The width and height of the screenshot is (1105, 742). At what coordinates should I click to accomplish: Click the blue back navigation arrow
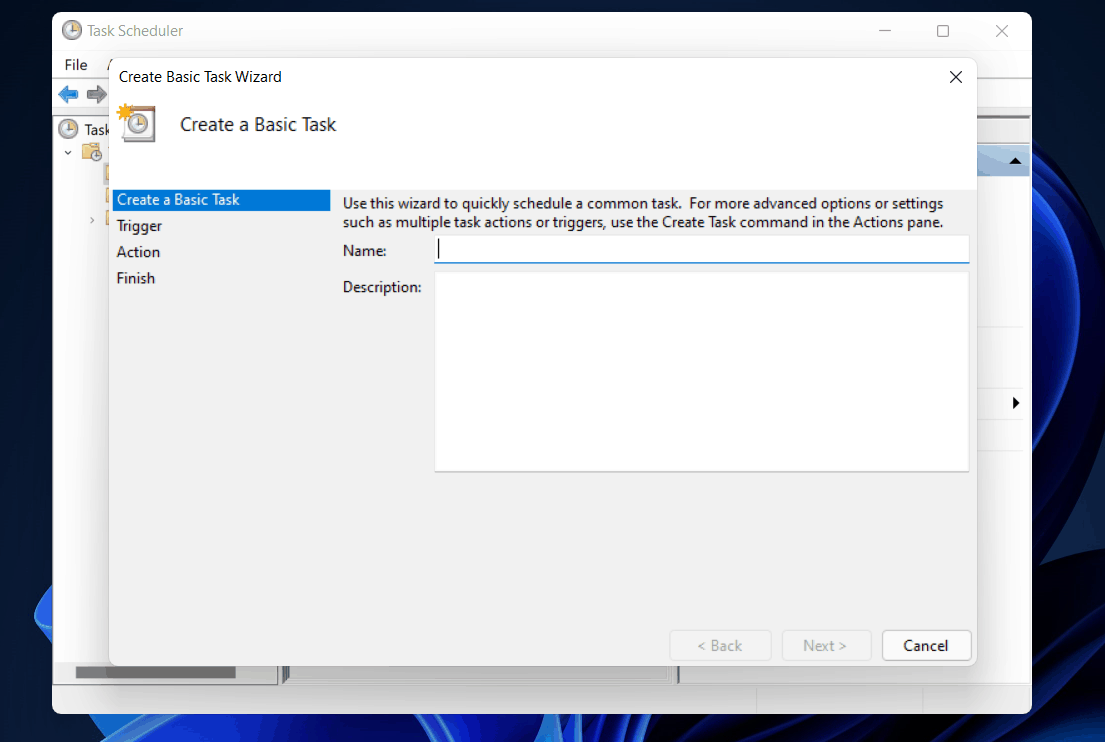[68, 94]
